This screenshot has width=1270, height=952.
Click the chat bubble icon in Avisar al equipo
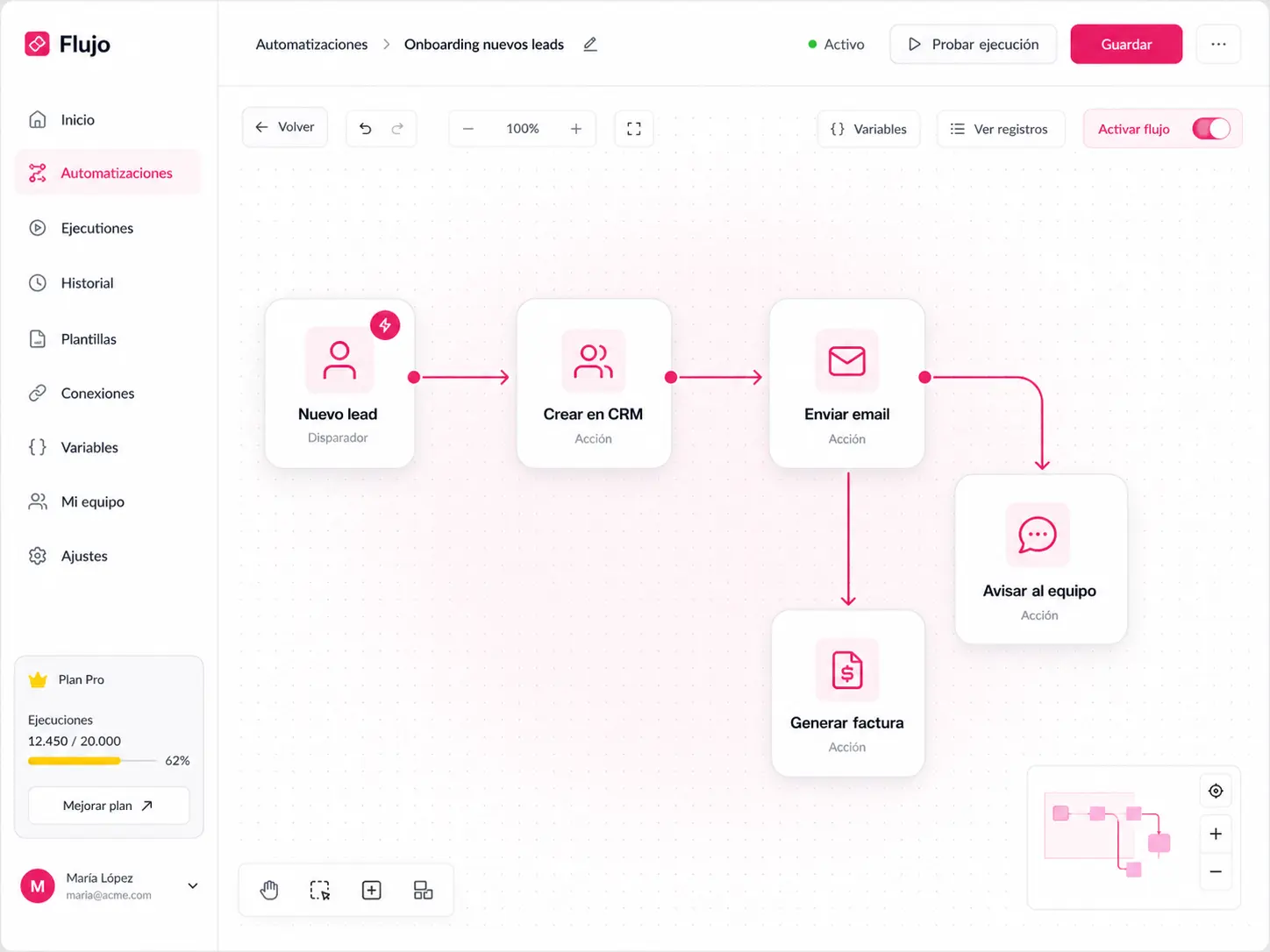pos(1038,535)
